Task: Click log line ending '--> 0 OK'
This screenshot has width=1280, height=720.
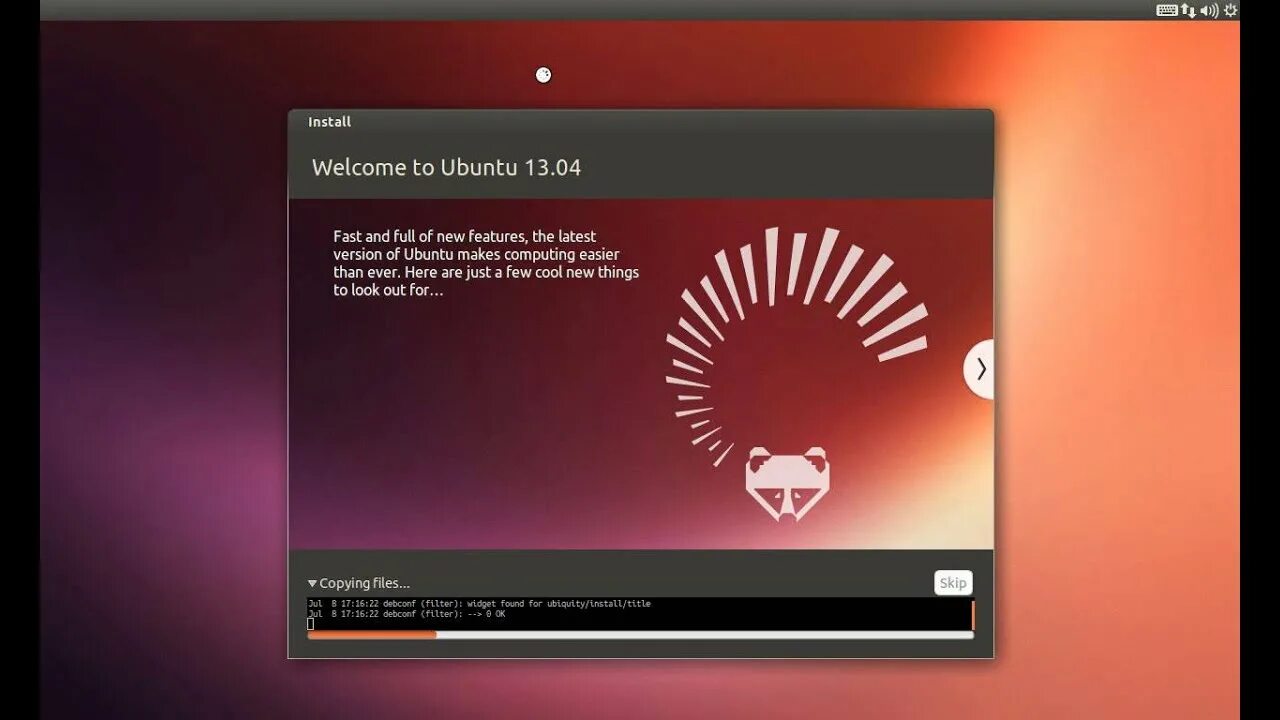Action: 407,614
